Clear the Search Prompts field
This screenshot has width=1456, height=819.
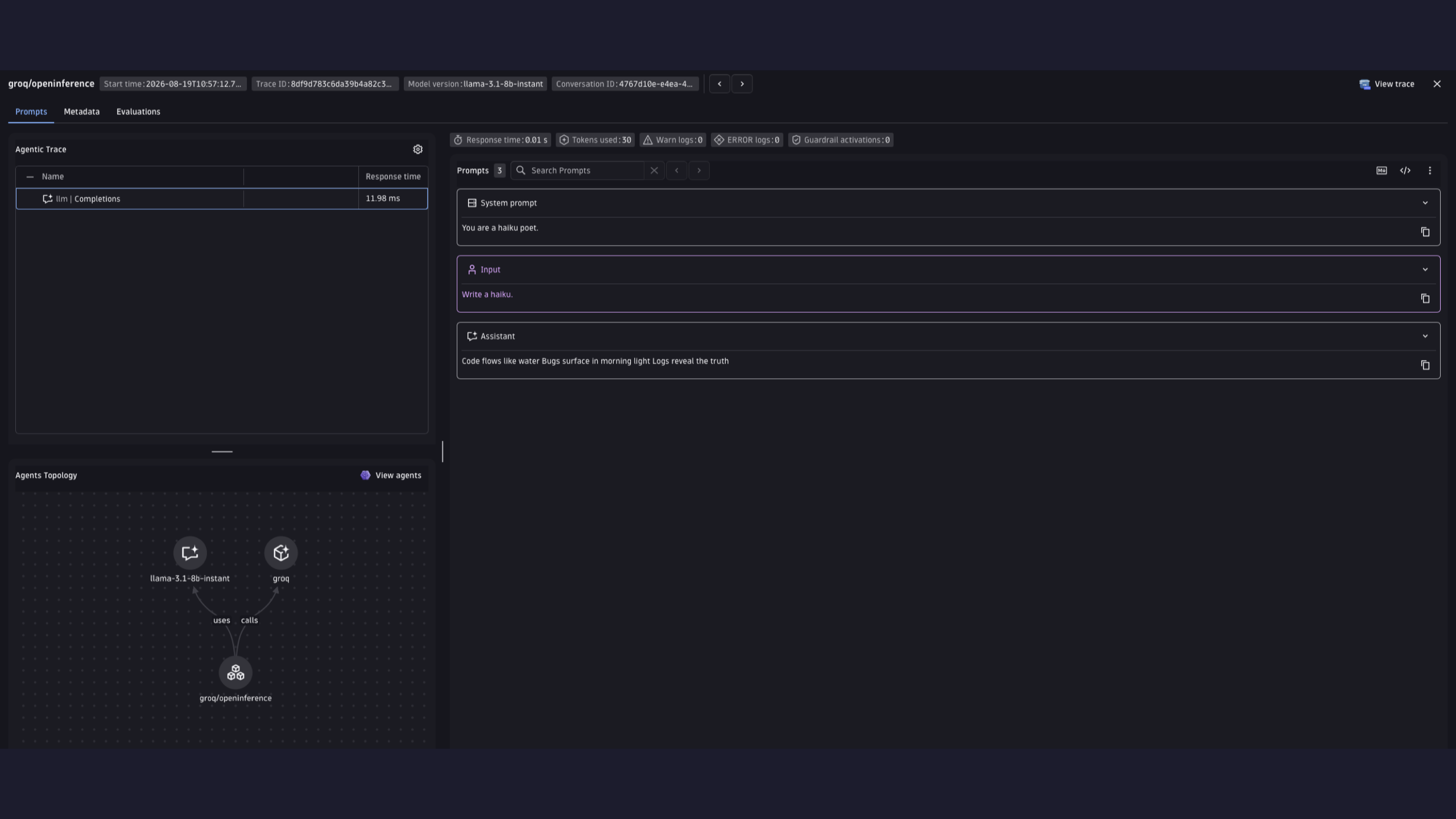coord(654,171)
